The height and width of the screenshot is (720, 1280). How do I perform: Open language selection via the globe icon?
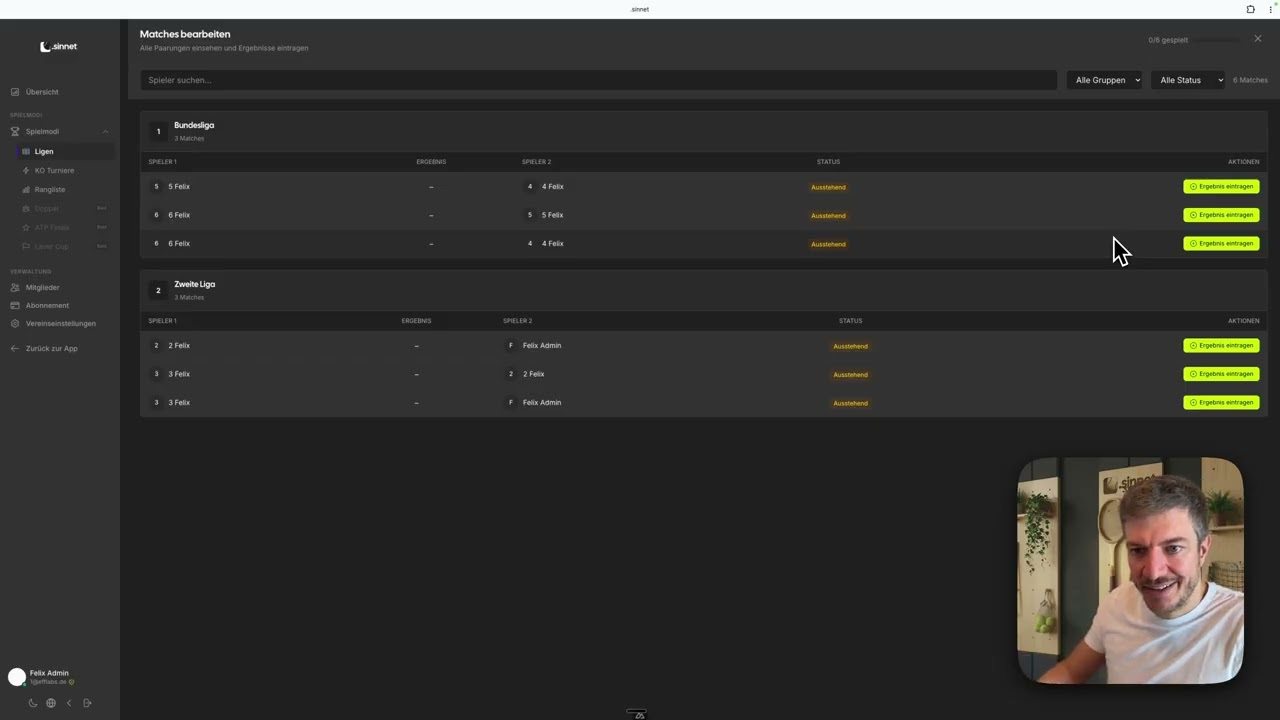[x=51, y=703]
